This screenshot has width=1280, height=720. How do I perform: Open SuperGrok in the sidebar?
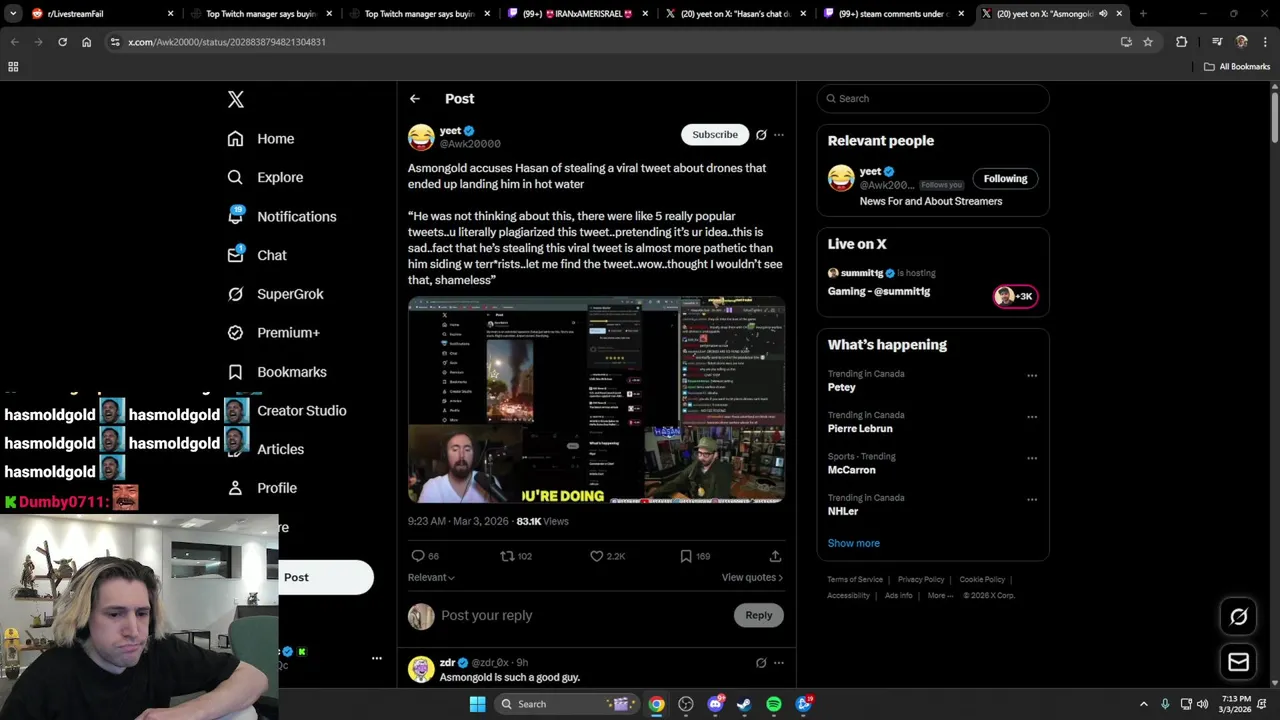point(275,294)
